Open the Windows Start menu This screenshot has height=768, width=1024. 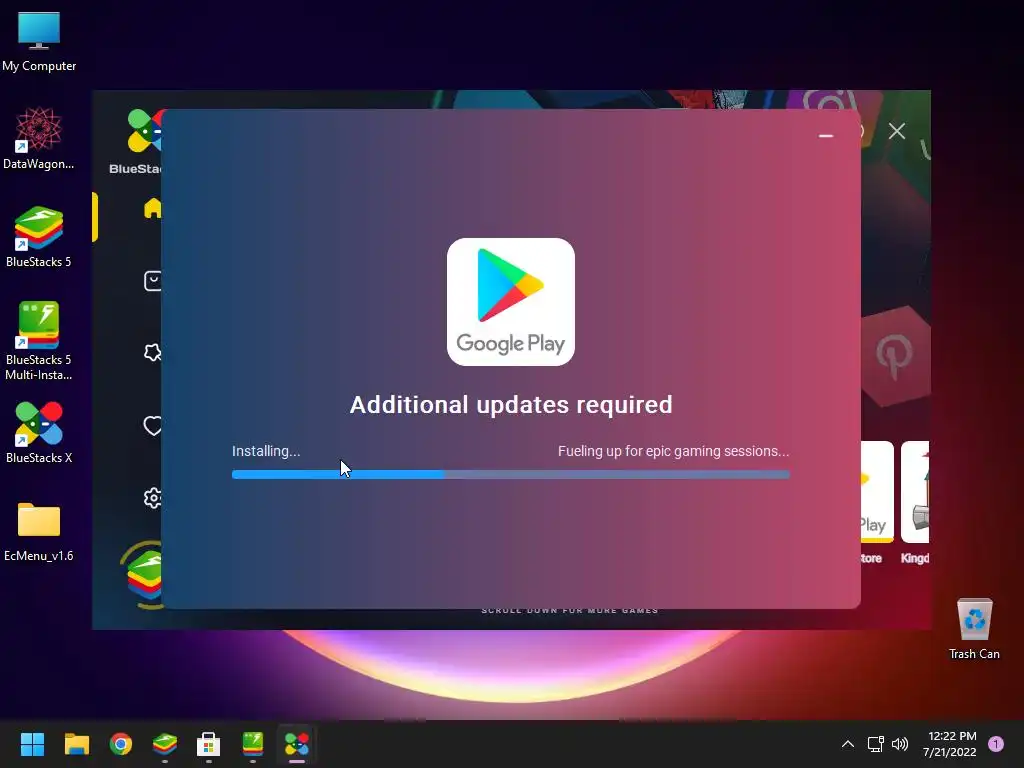[32, 744]
